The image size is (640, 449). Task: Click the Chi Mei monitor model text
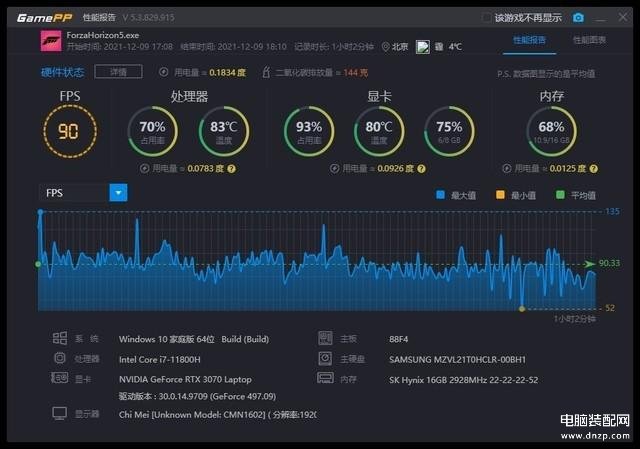pyautogui.click(x=218, y=414)
